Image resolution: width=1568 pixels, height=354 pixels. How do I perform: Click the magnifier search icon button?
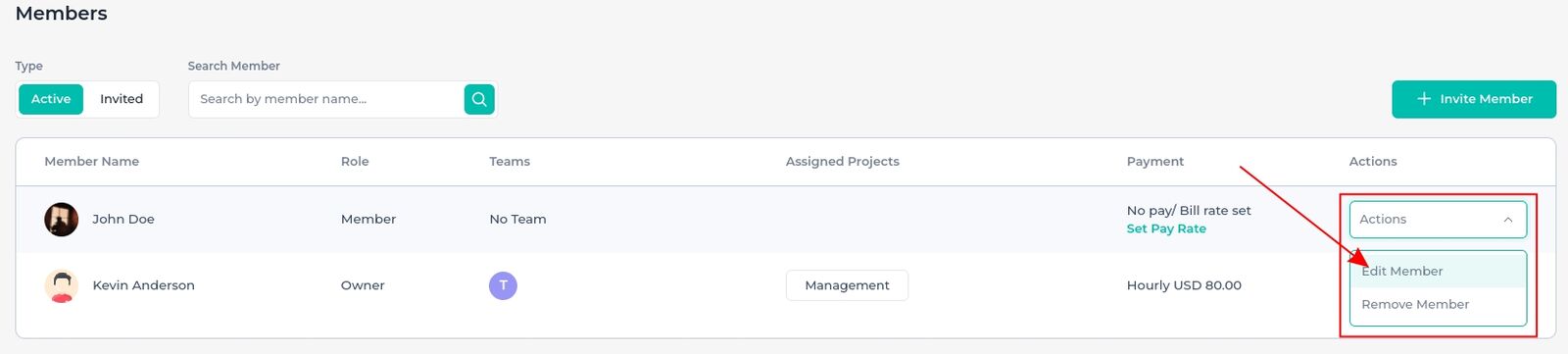pos(479,99)
